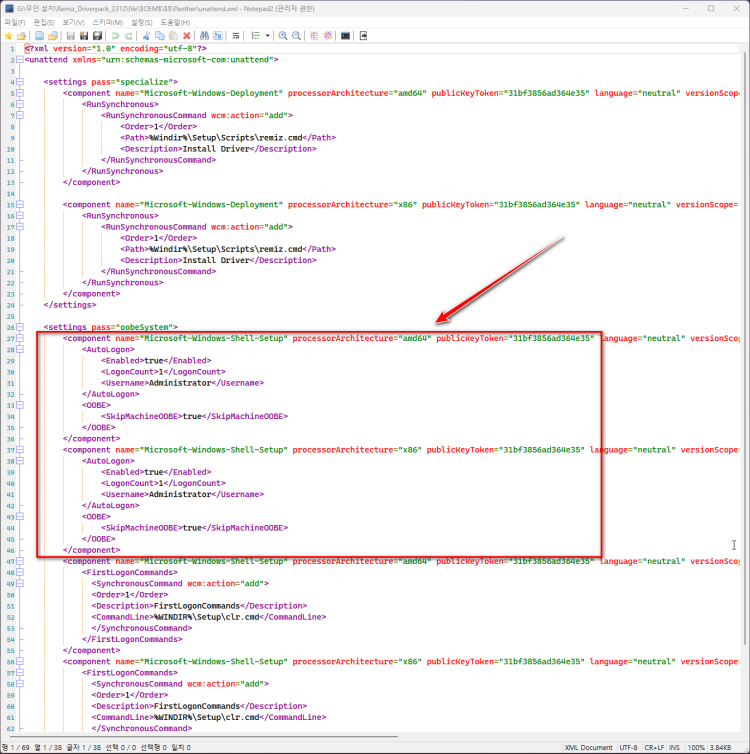Click the Cut scissors icon

coord(145,36)
